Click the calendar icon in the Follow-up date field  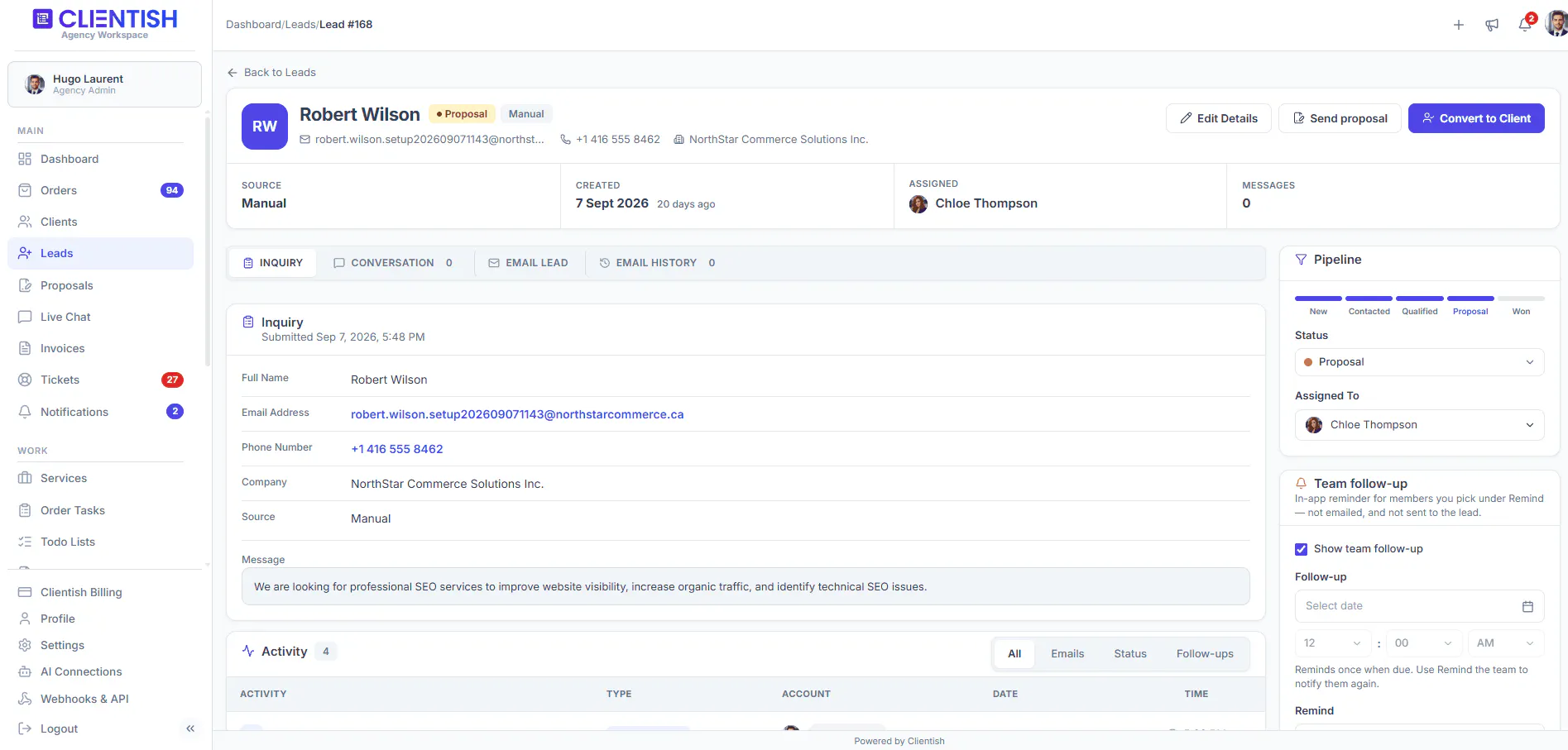tap(1527, 606)
